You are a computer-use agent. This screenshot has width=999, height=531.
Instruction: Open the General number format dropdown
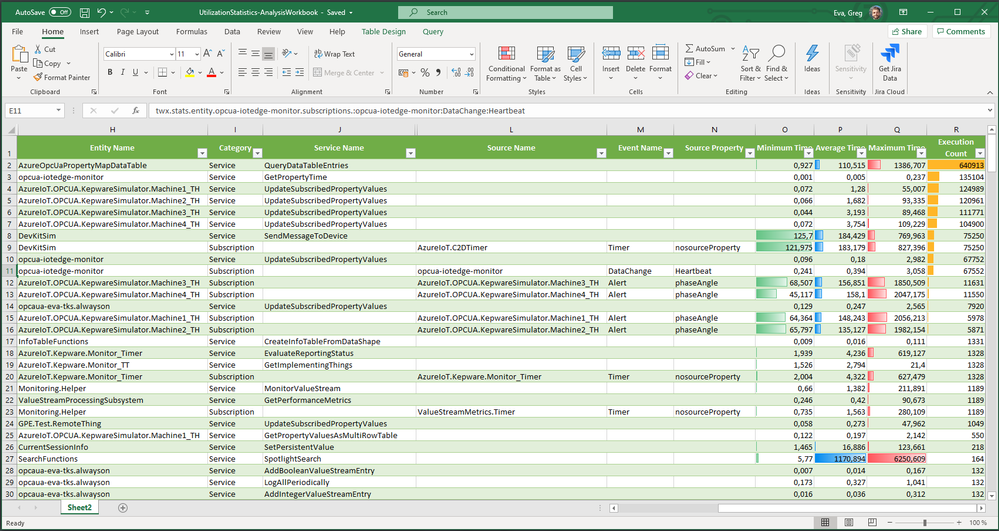click(x=471, y=54)
